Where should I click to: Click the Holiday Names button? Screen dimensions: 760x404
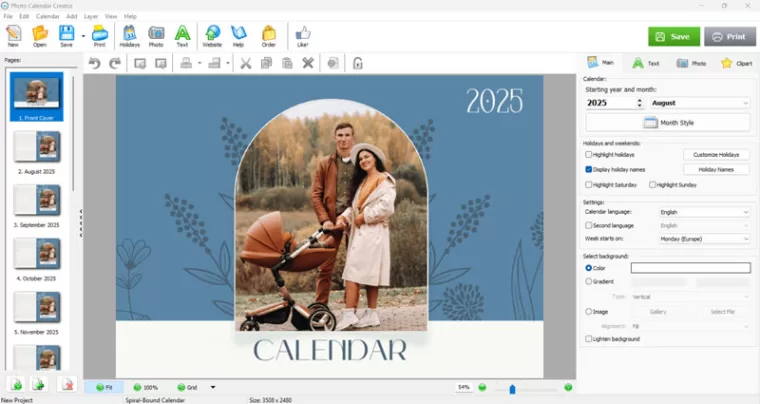pos(716,170)
